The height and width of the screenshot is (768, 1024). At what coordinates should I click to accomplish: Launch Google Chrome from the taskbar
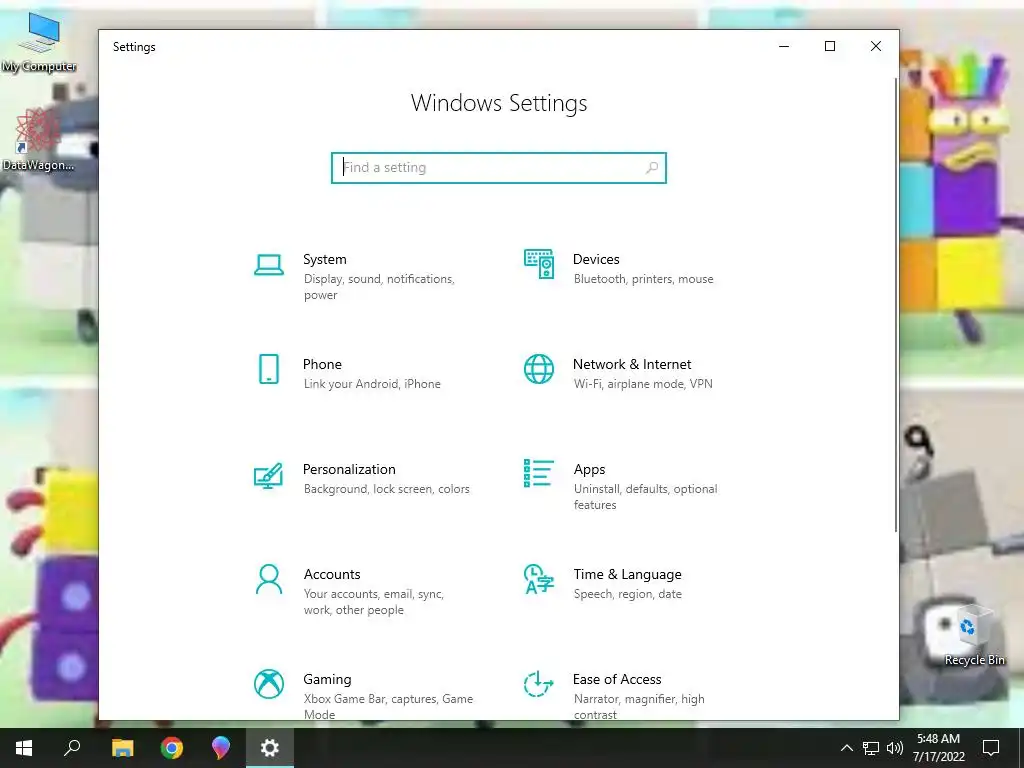(172, 748)
